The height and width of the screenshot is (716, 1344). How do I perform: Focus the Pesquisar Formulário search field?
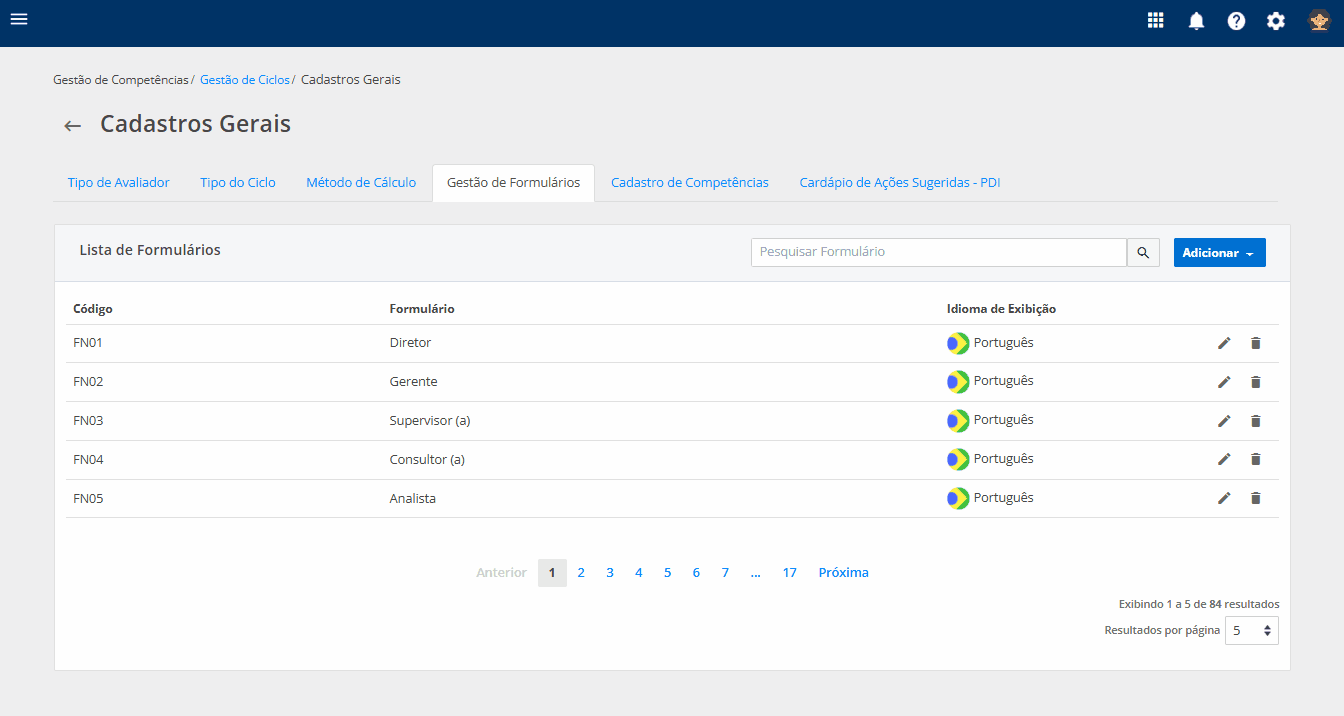(x=938, y=252)
